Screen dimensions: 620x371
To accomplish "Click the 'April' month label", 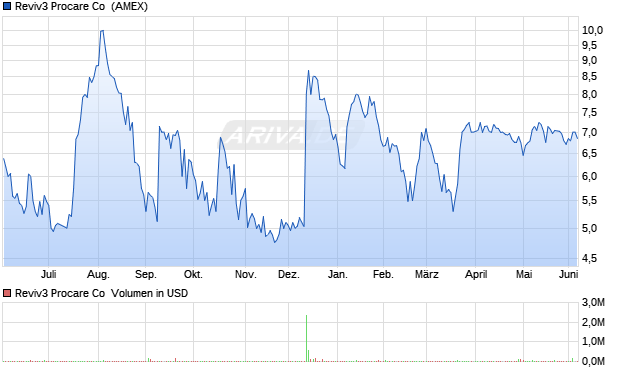I will tap(476, 274).
